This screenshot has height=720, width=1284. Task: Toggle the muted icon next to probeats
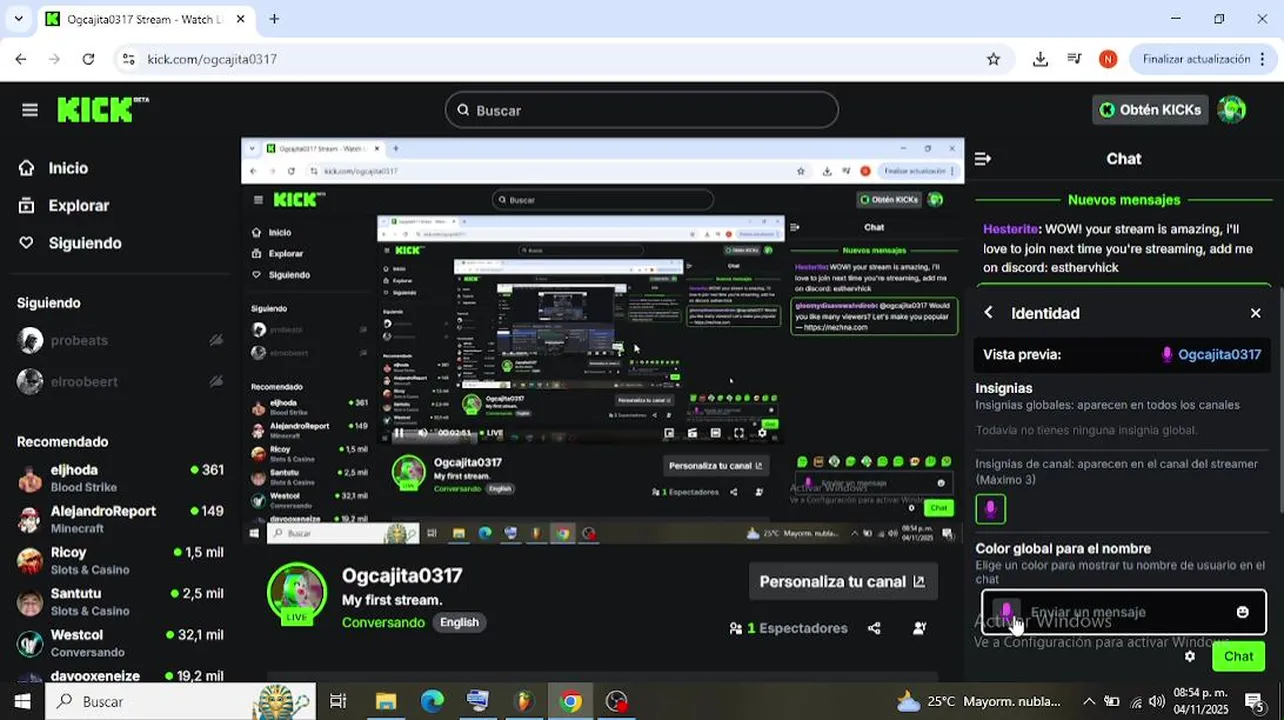pyautogui.click(x=215, y=340)
